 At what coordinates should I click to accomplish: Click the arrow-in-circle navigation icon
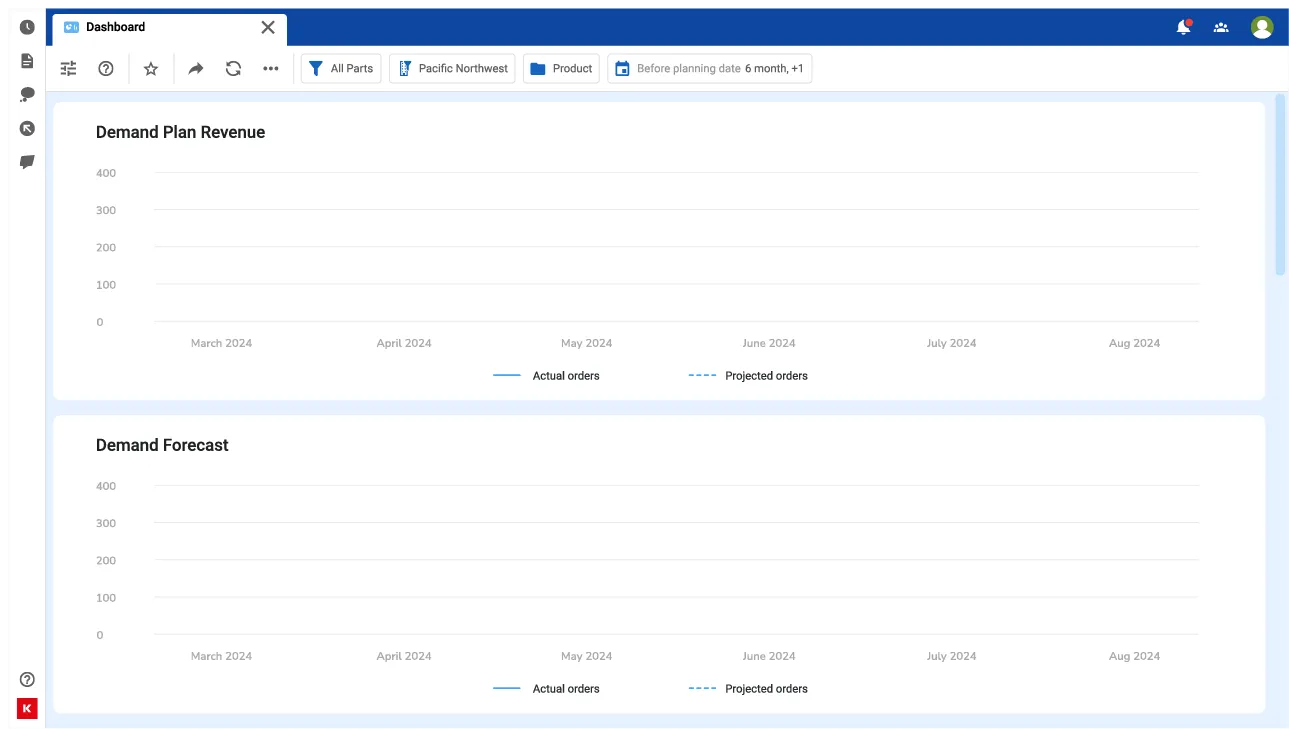coord(27,128)
